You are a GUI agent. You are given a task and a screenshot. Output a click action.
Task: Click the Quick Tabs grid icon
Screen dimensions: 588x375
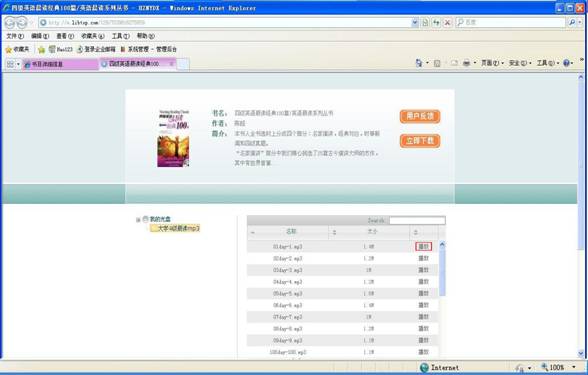coord(10,64)
